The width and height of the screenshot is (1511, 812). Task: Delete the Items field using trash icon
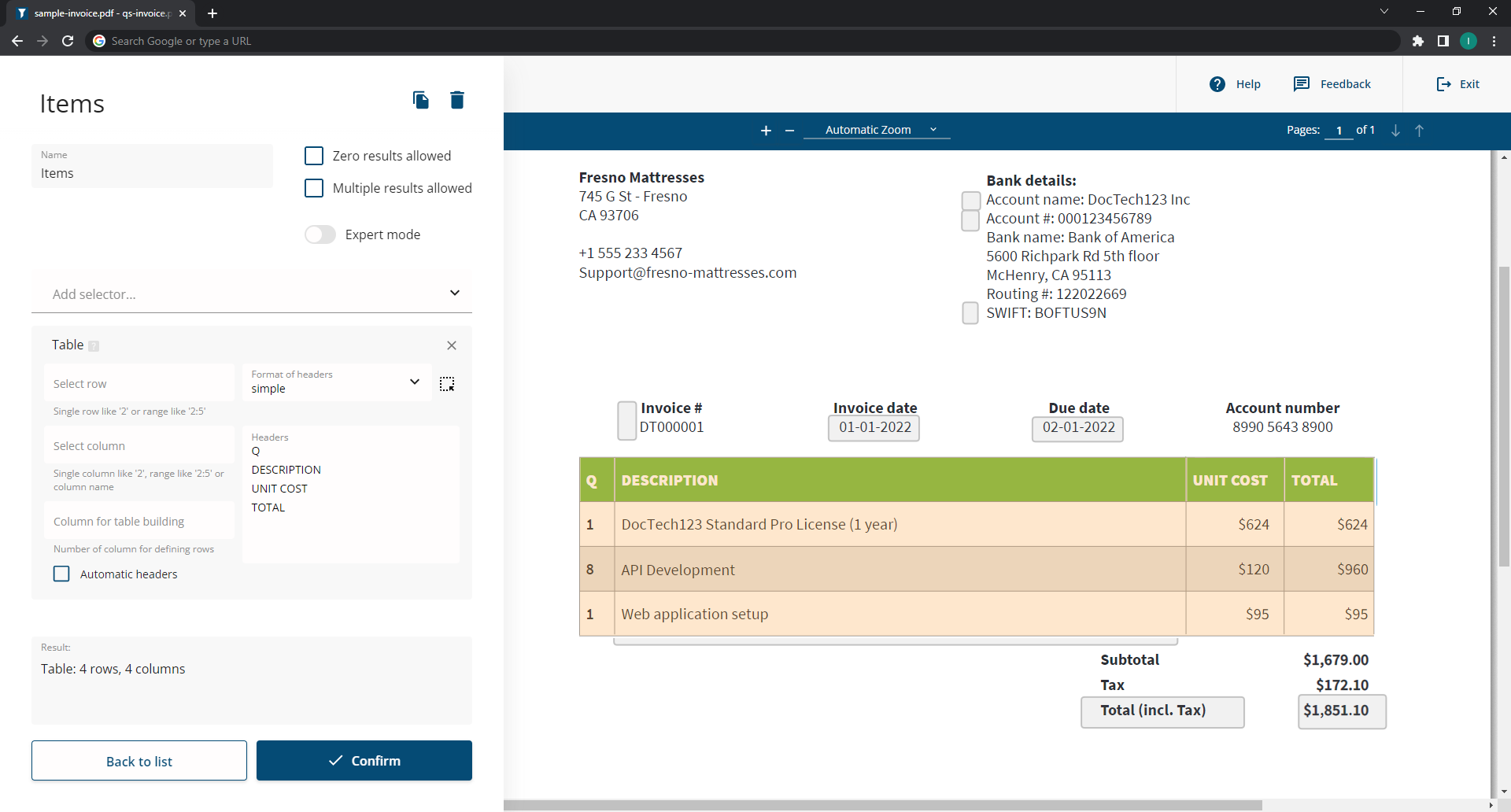pyautogui.click(x=456, y=100)
